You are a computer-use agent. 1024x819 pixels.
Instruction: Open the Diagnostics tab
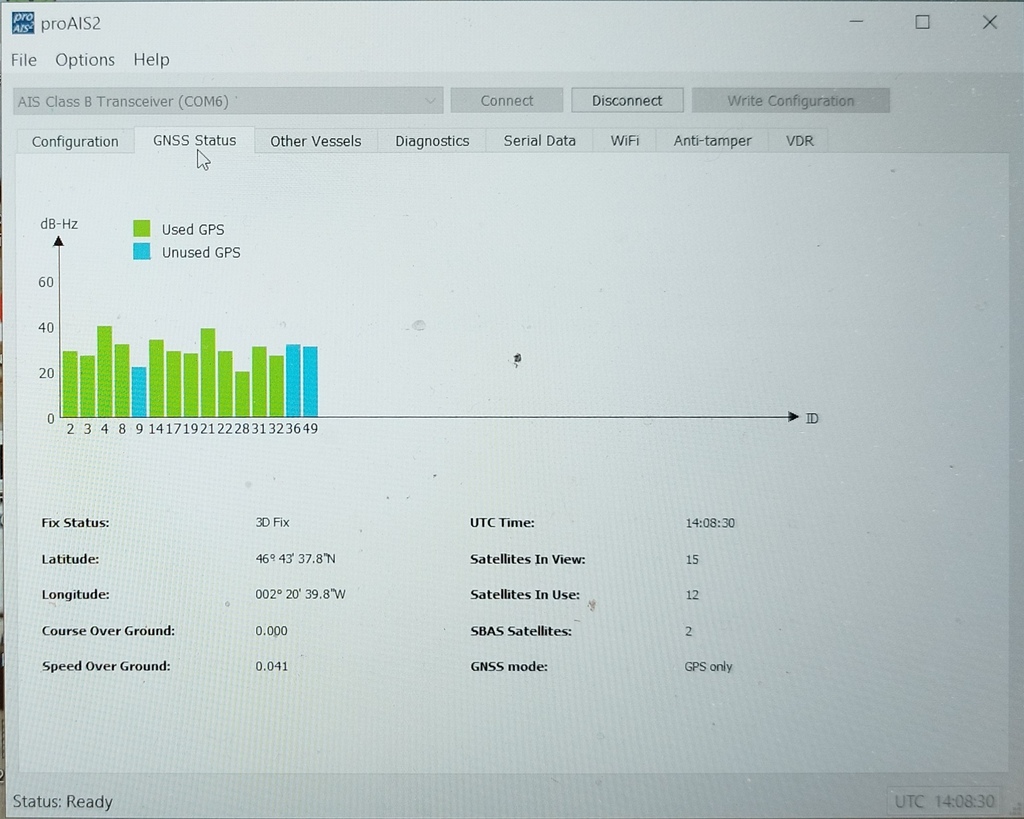tap(432, 141)
